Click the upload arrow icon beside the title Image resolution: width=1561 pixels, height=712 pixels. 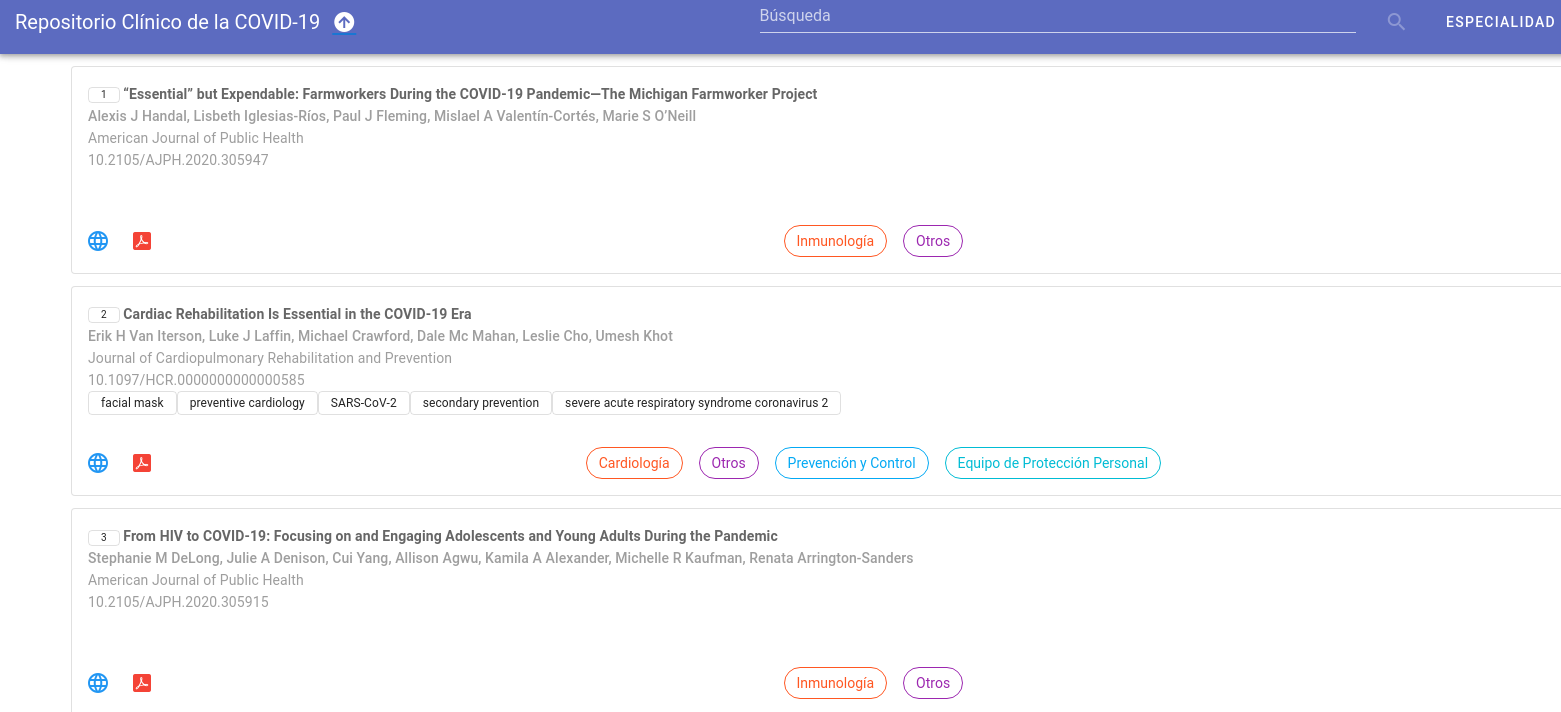pos(344,22)
